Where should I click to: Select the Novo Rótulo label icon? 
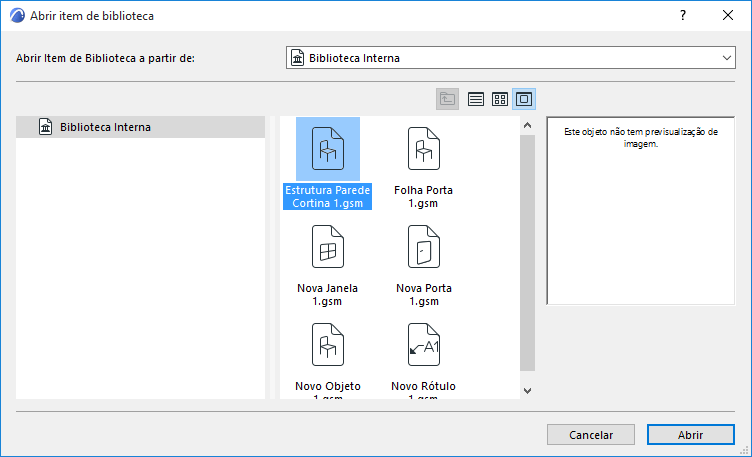(423, 345)
